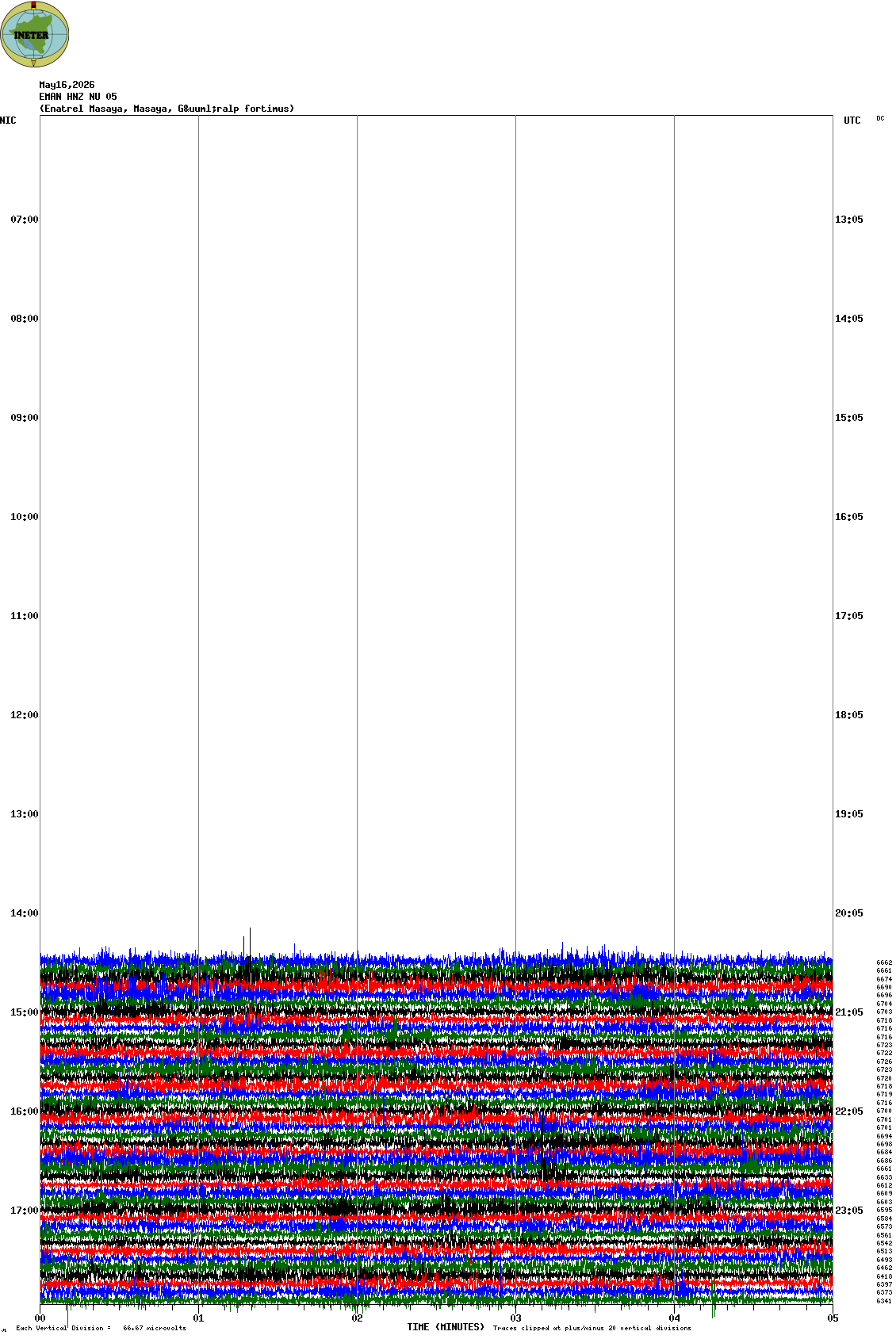This screenshot has width=896, height=1339.
Task: Click the 20:05 UTC time label
Action: tap(849, 913)
